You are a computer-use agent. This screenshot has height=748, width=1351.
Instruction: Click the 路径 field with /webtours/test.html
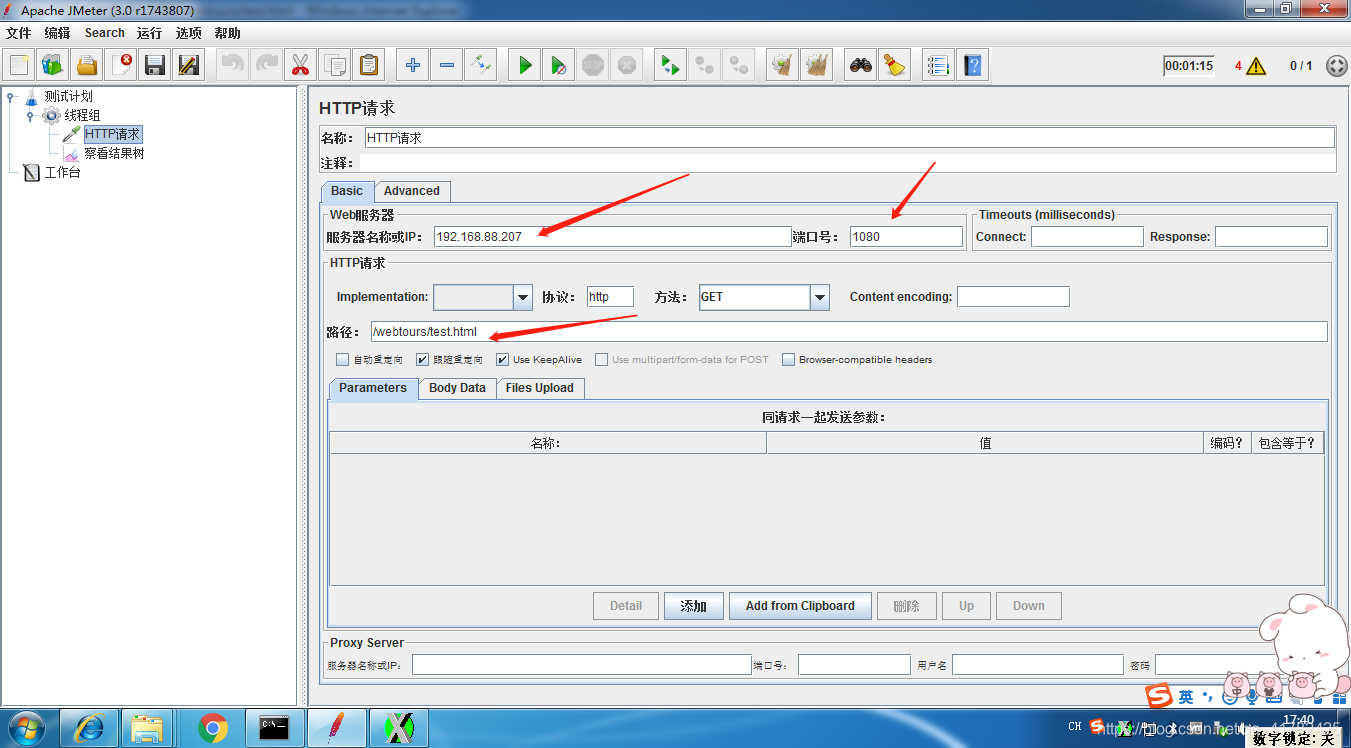(x=849, y=332)
